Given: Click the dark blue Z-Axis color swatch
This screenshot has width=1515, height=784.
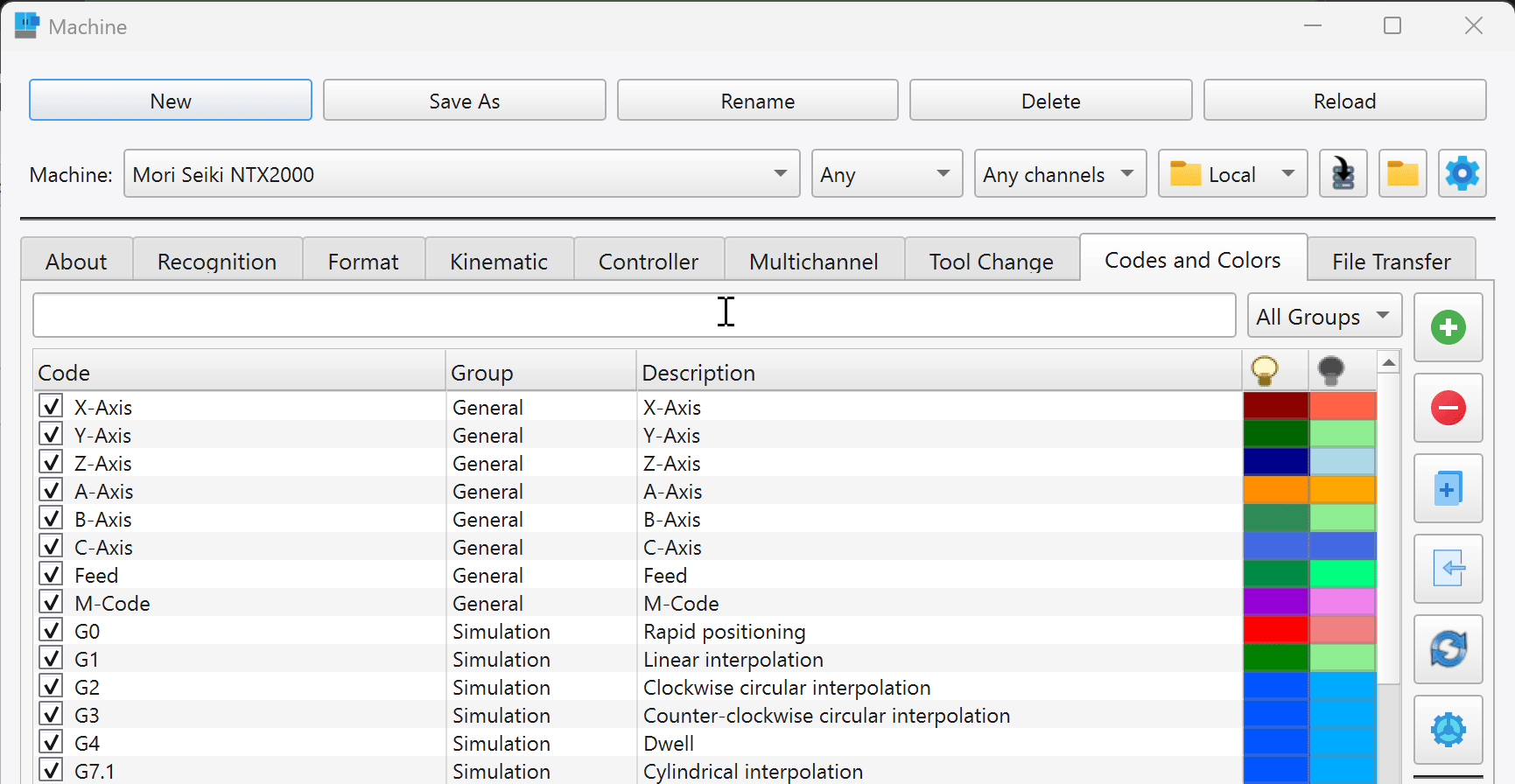Looking at the screenshot, I should click(x=1275, y=462).
